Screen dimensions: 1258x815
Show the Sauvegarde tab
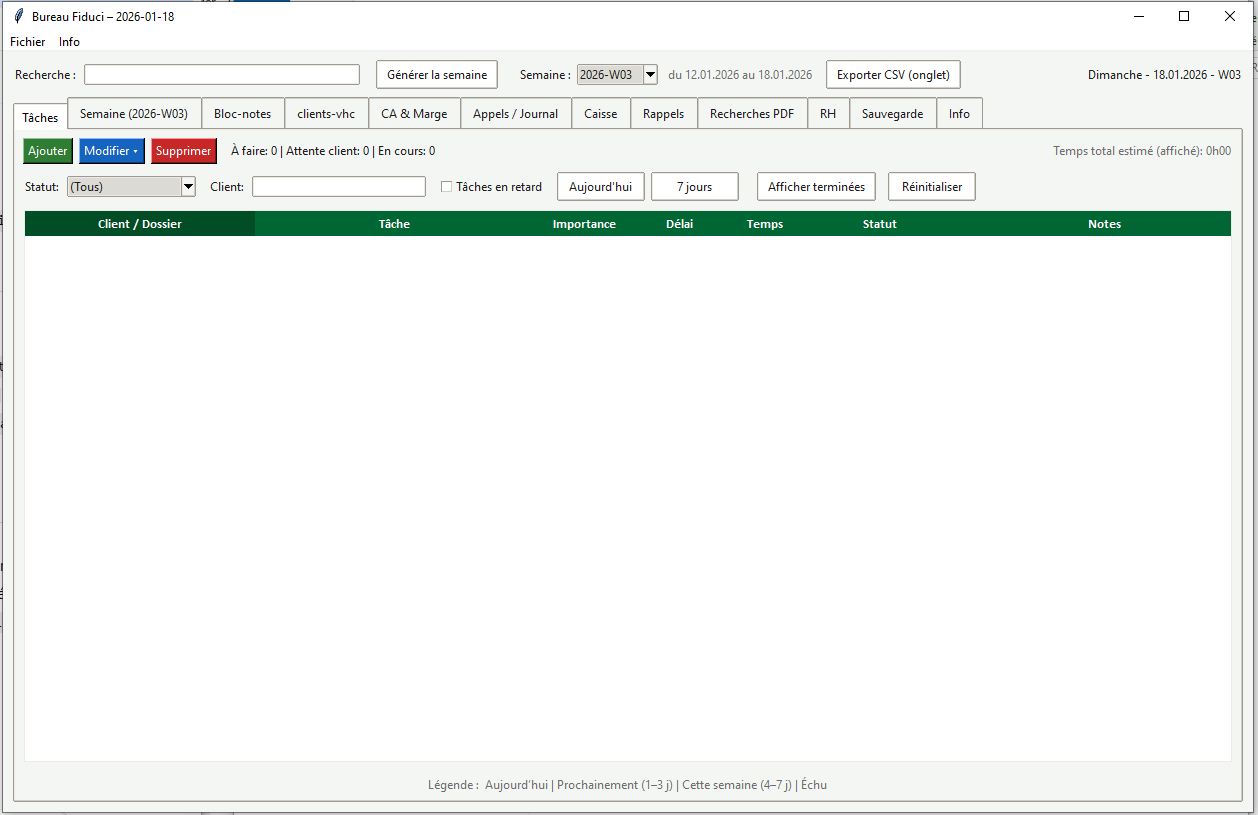[x=892, y=114]
